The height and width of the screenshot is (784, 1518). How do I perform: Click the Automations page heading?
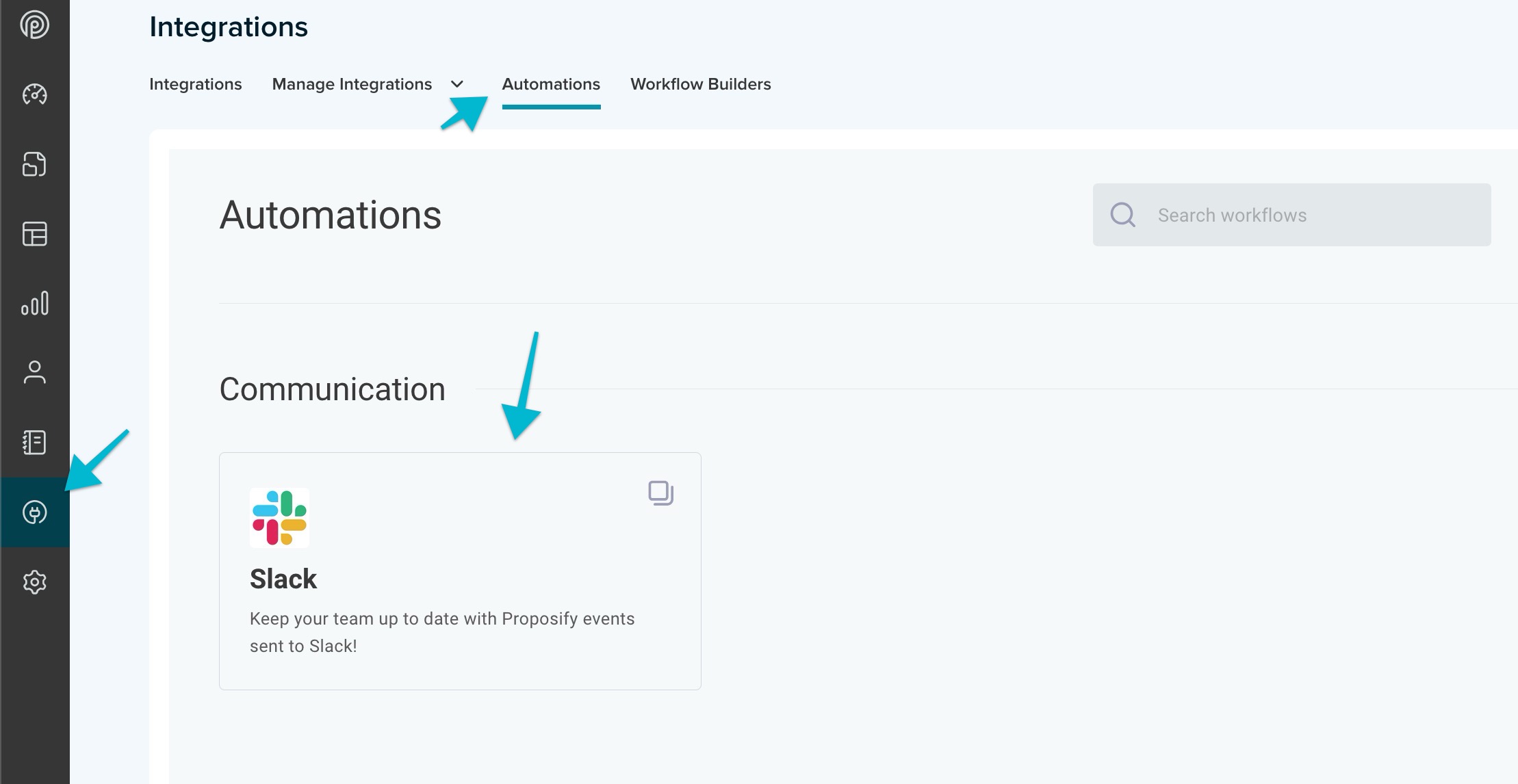click(331, 215)
